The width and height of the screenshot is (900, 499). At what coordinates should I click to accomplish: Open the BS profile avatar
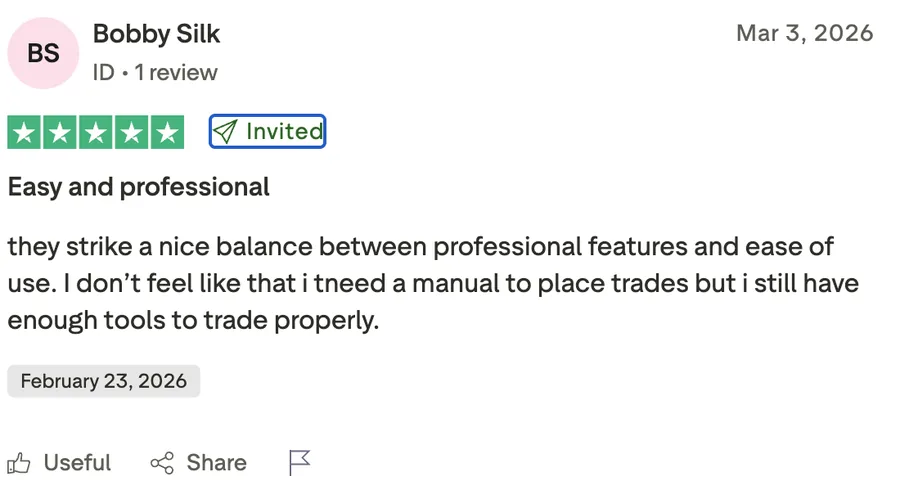[43, 53]
